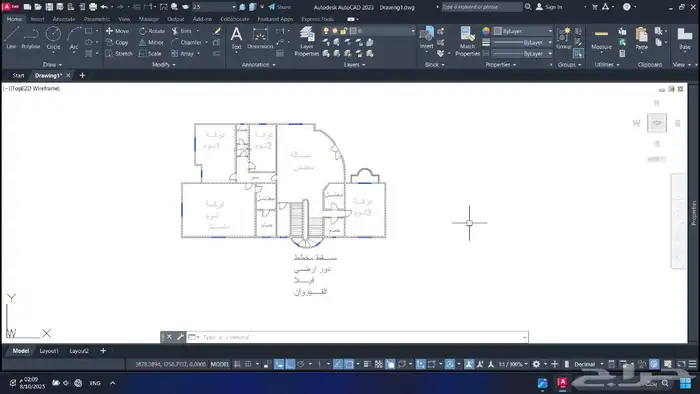Click the Plot printer icon in quick access toolbar
Screen dimensions: 700x394
click(x=93, y=7)
